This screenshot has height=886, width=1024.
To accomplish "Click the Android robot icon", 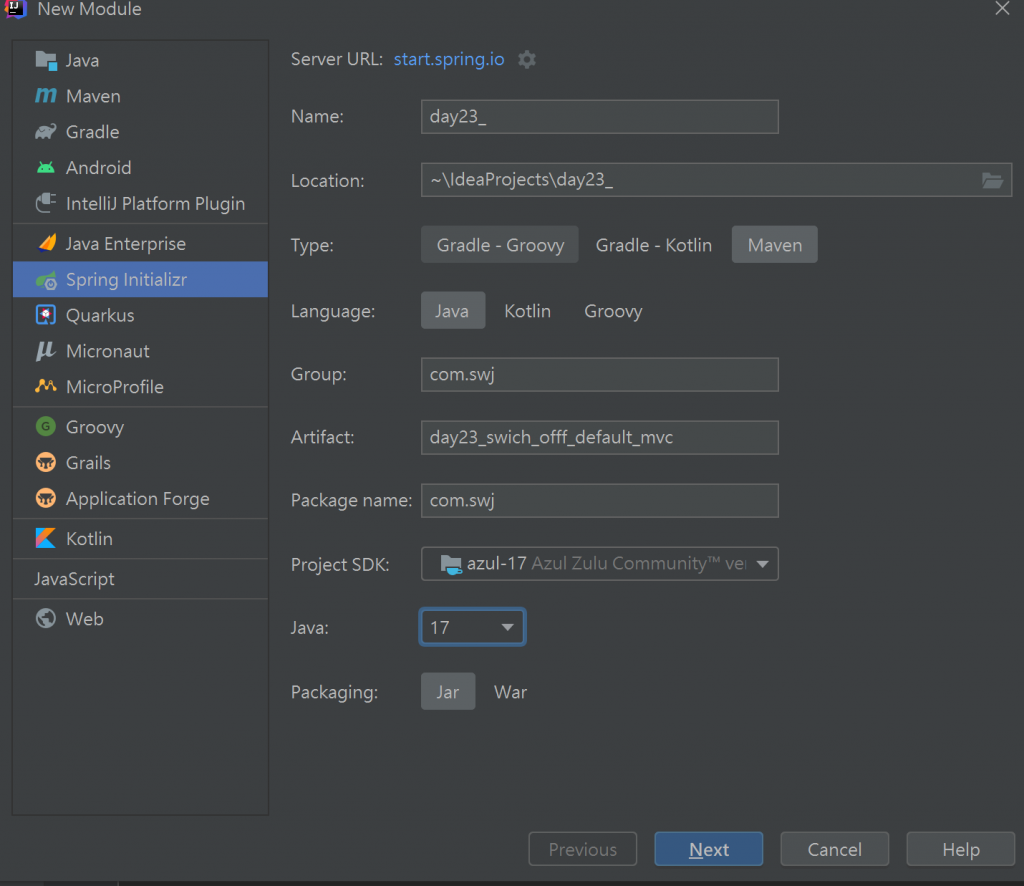I will point(46,168).
